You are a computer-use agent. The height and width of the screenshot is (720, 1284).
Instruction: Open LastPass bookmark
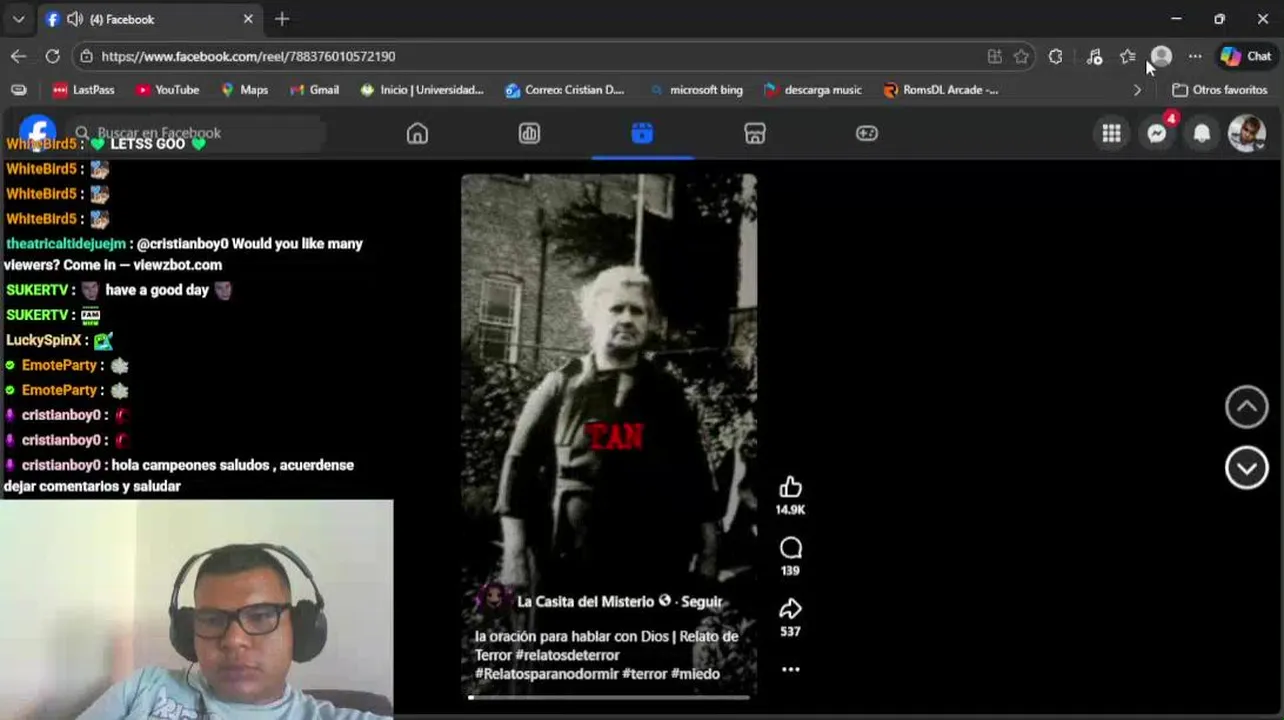pyautogui.click(x=84, y=90)
